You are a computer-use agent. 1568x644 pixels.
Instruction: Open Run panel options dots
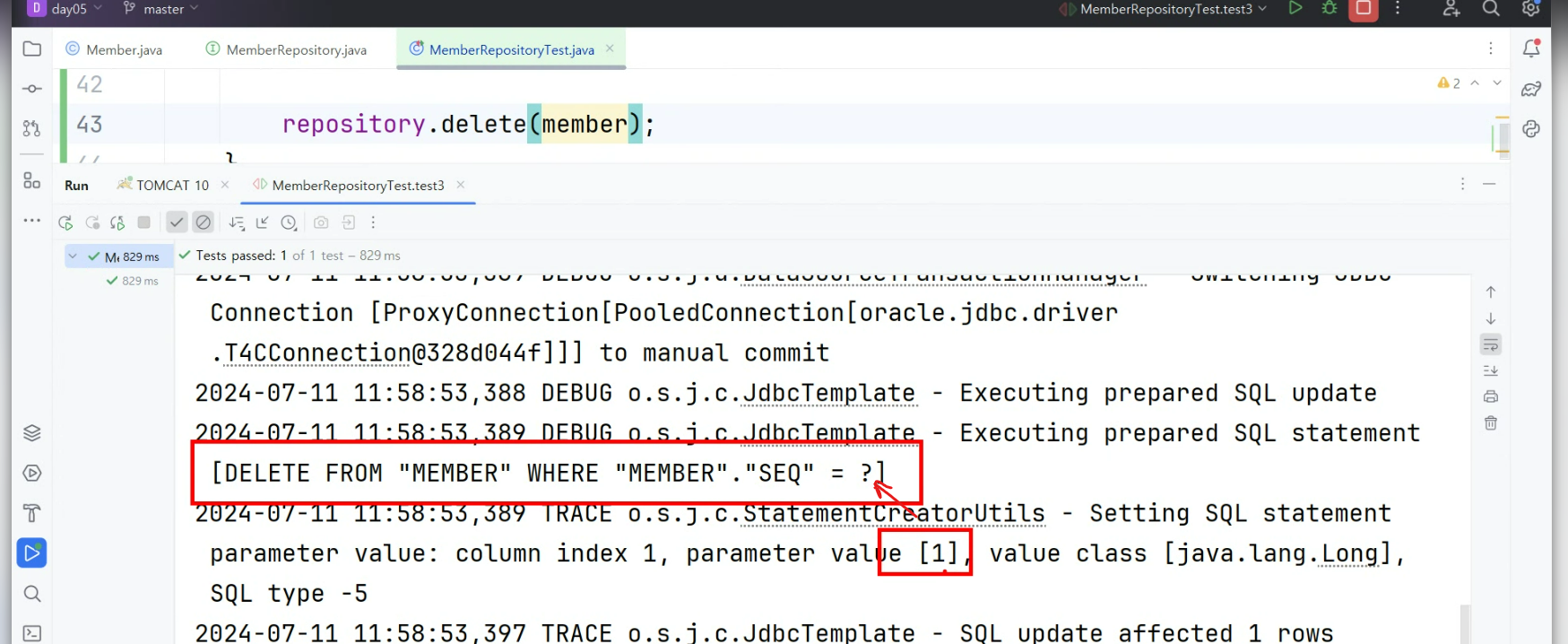(1462, 184)
